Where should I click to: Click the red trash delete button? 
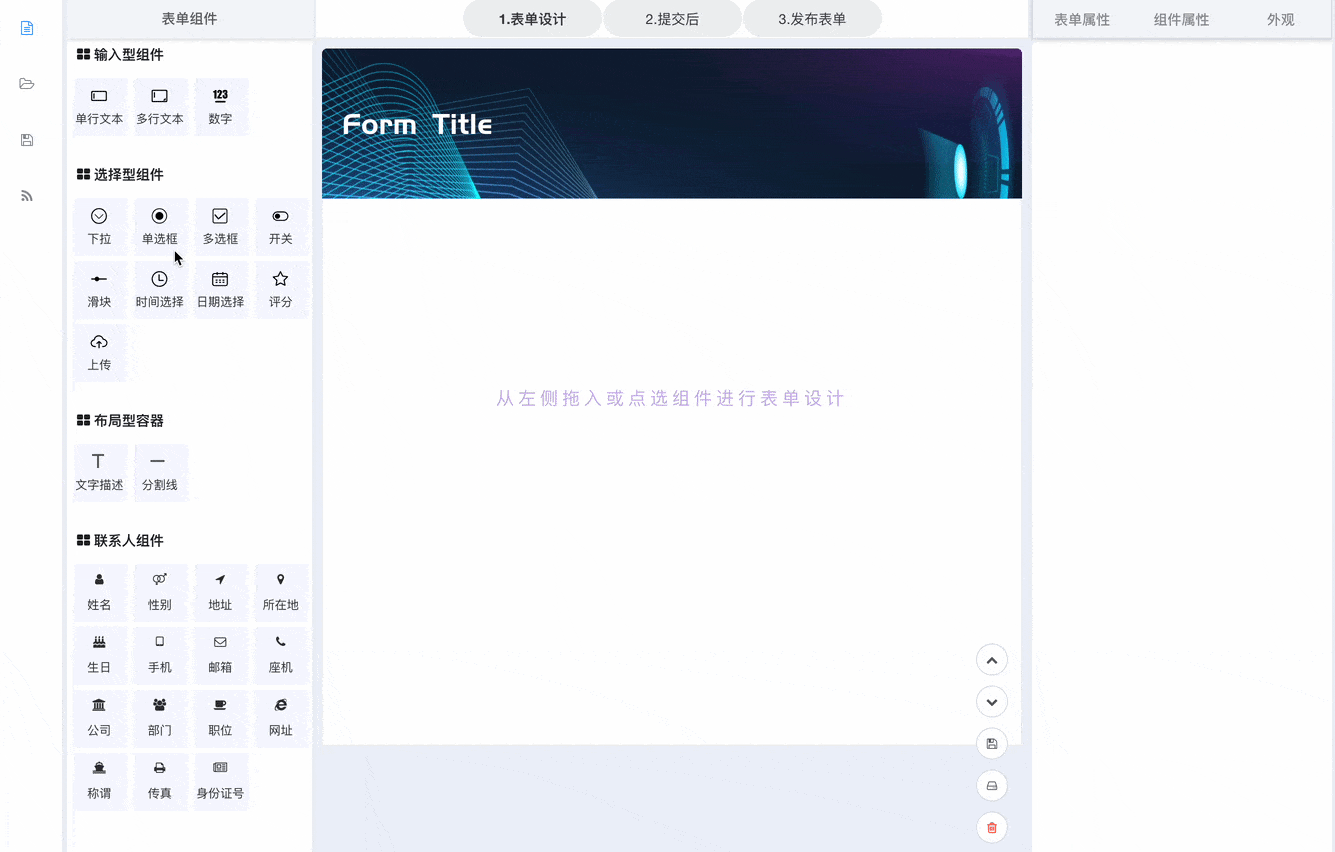(x=991, y=827)
